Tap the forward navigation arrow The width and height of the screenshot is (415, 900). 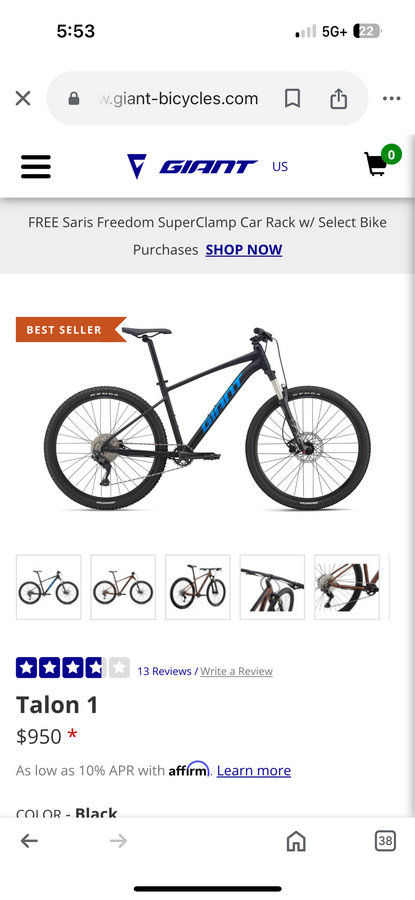pos(118,841)
